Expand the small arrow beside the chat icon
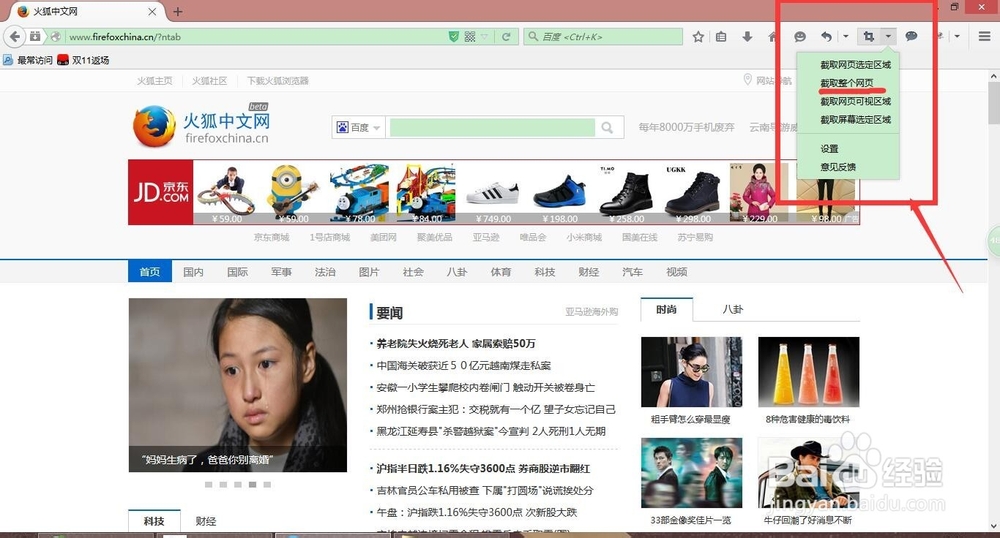 click(957, 36)
